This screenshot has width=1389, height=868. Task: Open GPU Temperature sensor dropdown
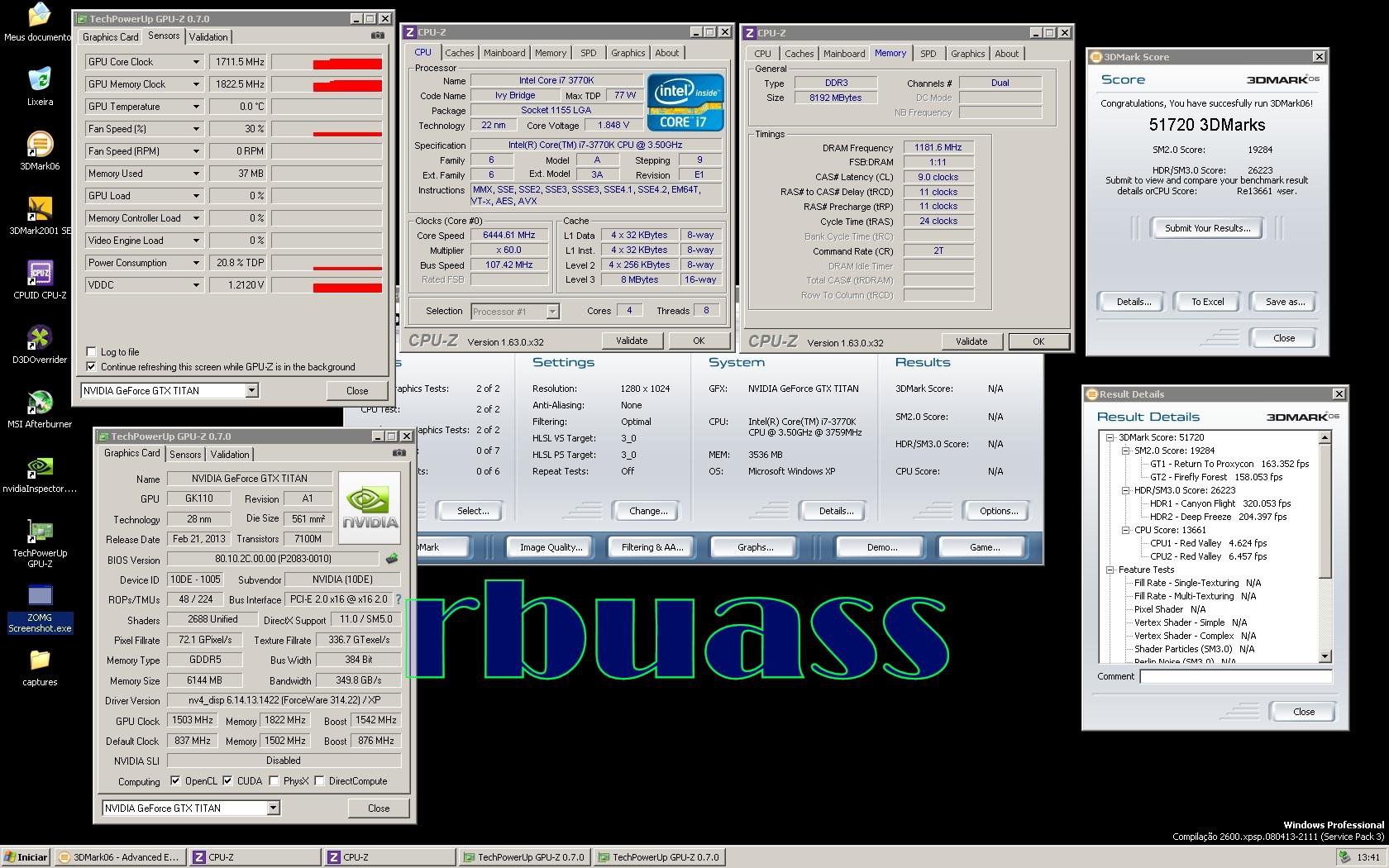pyautogui.click(x=196, y=107)
